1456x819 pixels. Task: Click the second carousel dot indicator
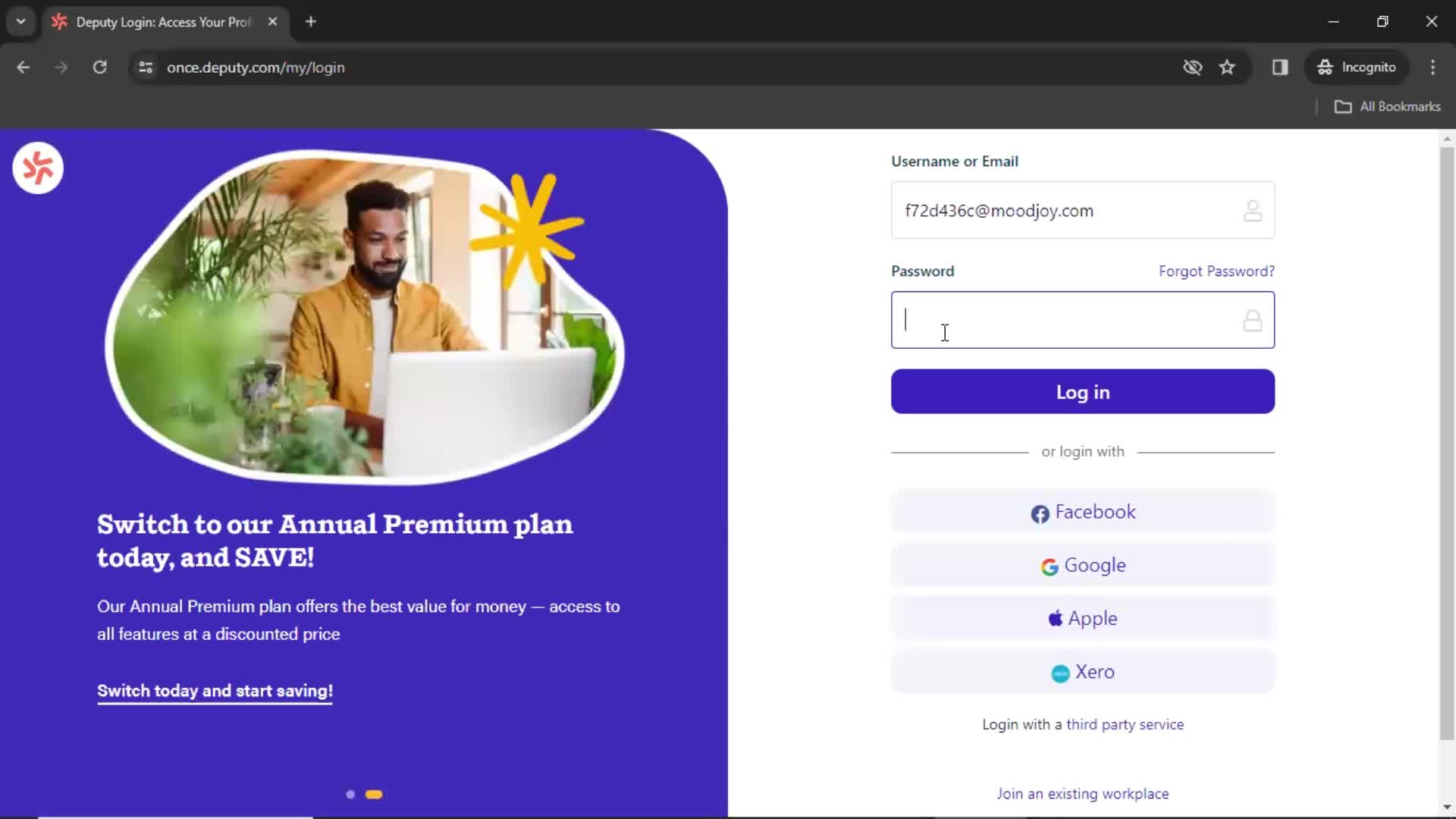pos(374,794)
